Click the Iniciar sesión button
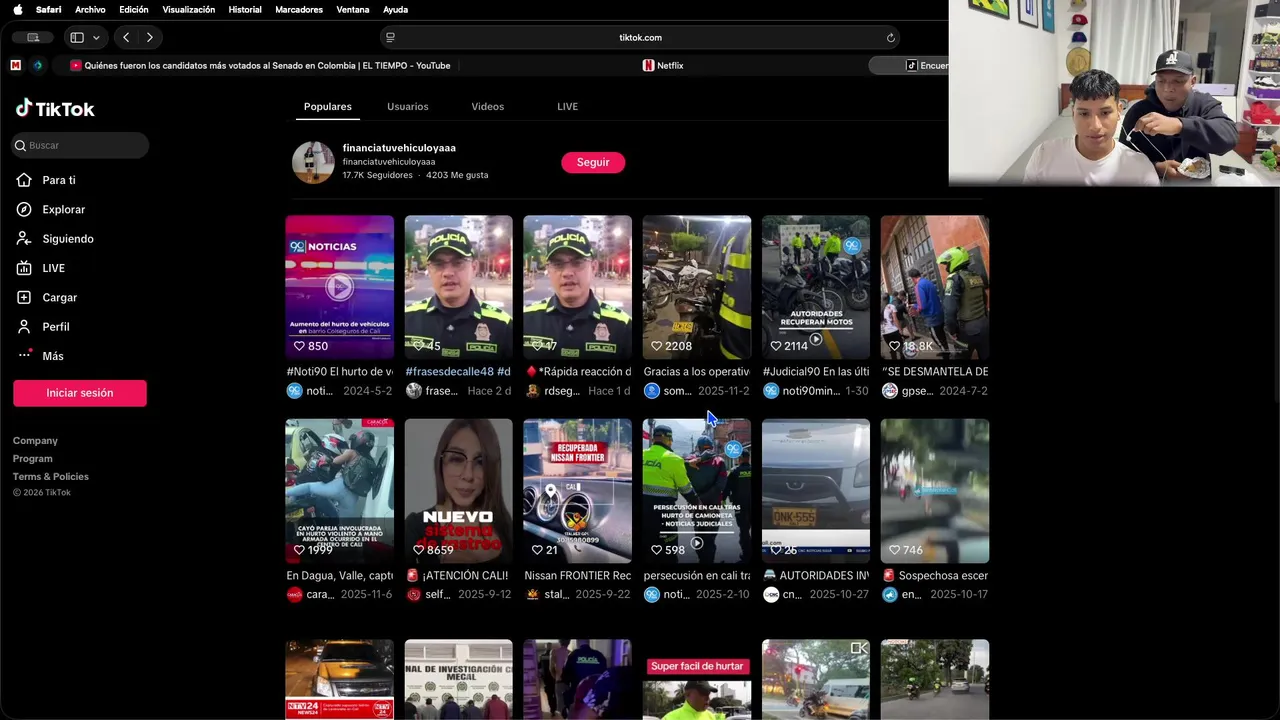This screenshot has height=720, width=1280. pyautogui.click(x=80, y=393)
